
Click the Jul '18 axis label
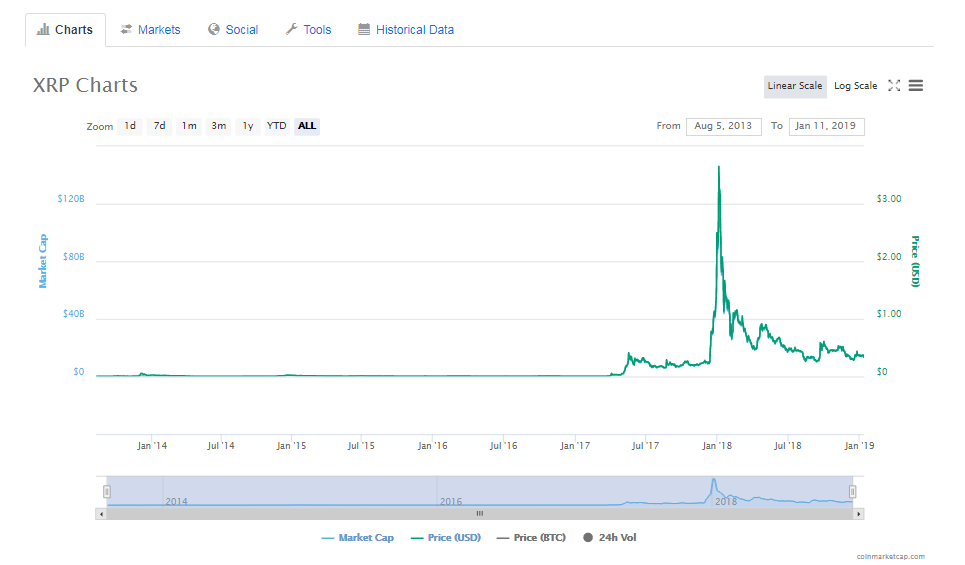tap(787, 446)
